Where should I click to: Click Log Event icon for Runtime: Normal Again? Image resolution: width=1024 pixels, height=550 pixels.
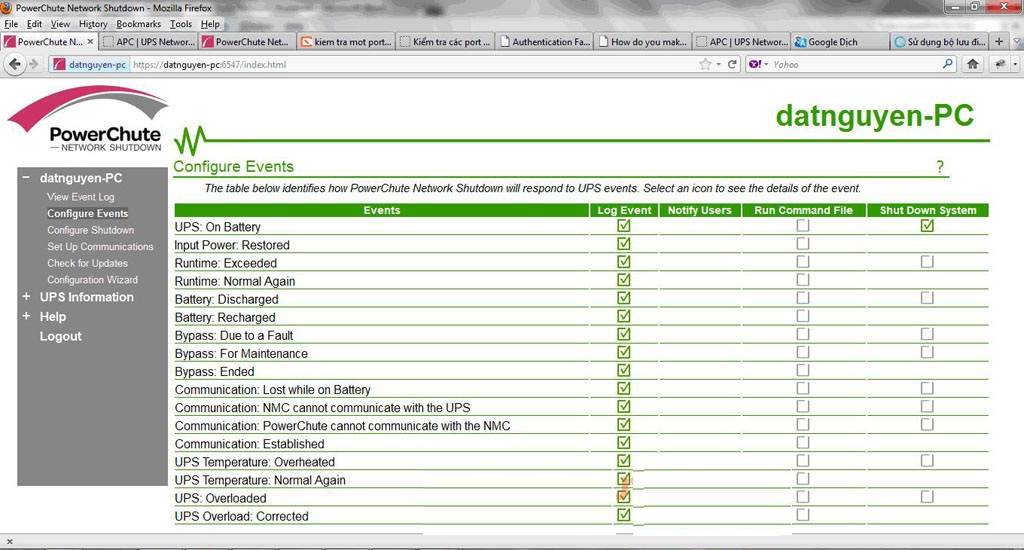point(624,280)
